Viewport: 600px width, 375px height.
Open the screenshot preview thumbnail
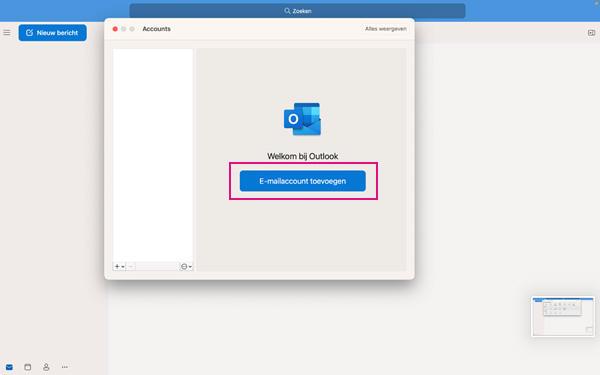[563, 316]
